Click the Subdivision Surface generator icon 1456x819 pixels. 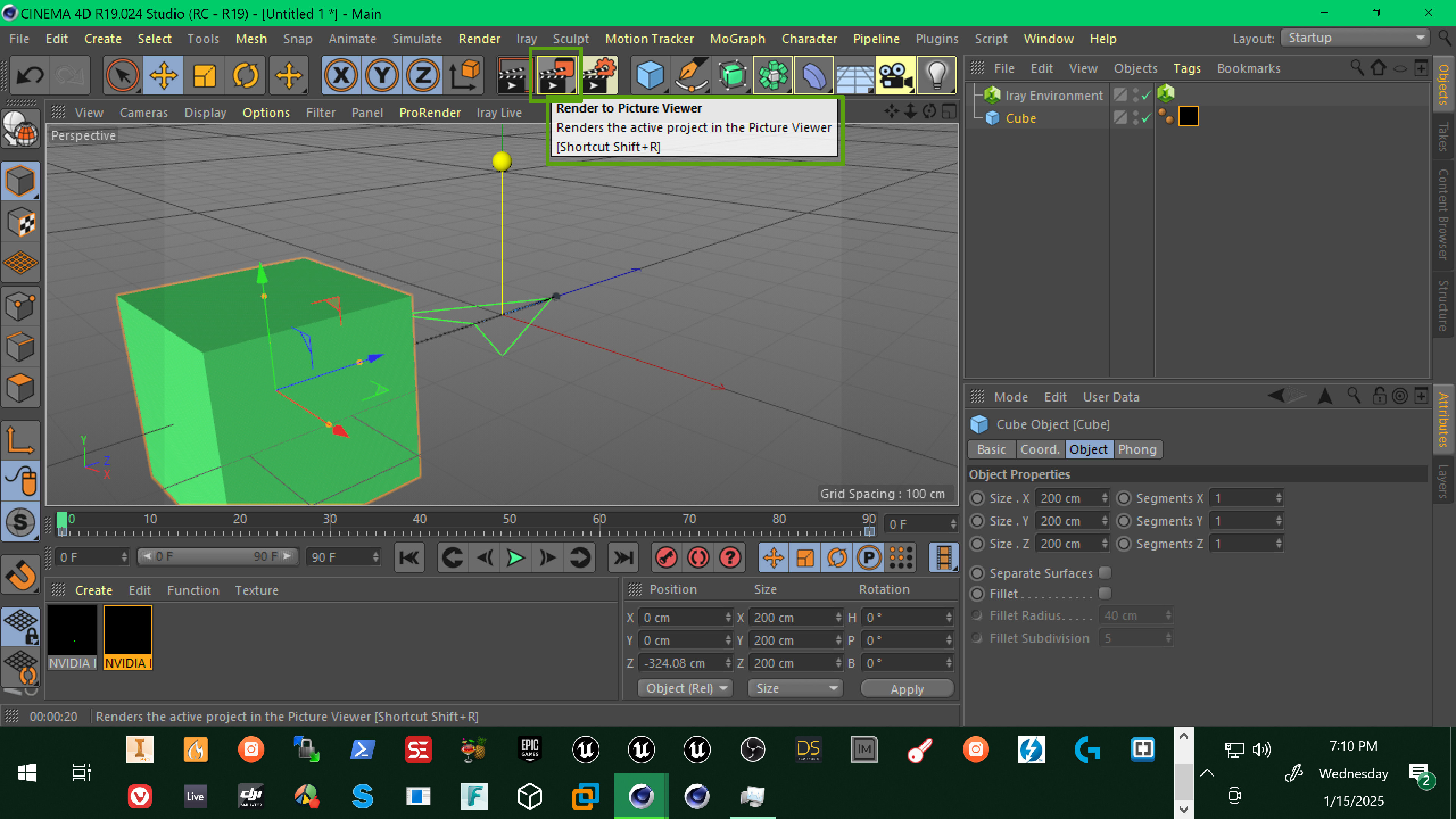click(733, 75)
